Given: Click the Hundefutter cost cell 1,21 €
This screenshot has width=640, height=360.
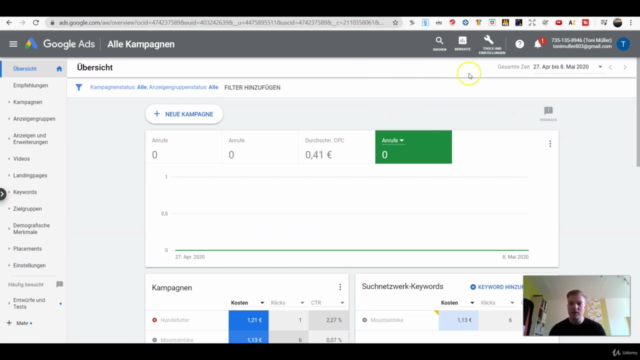Looking at the screenshot, I should coord(249,320).
